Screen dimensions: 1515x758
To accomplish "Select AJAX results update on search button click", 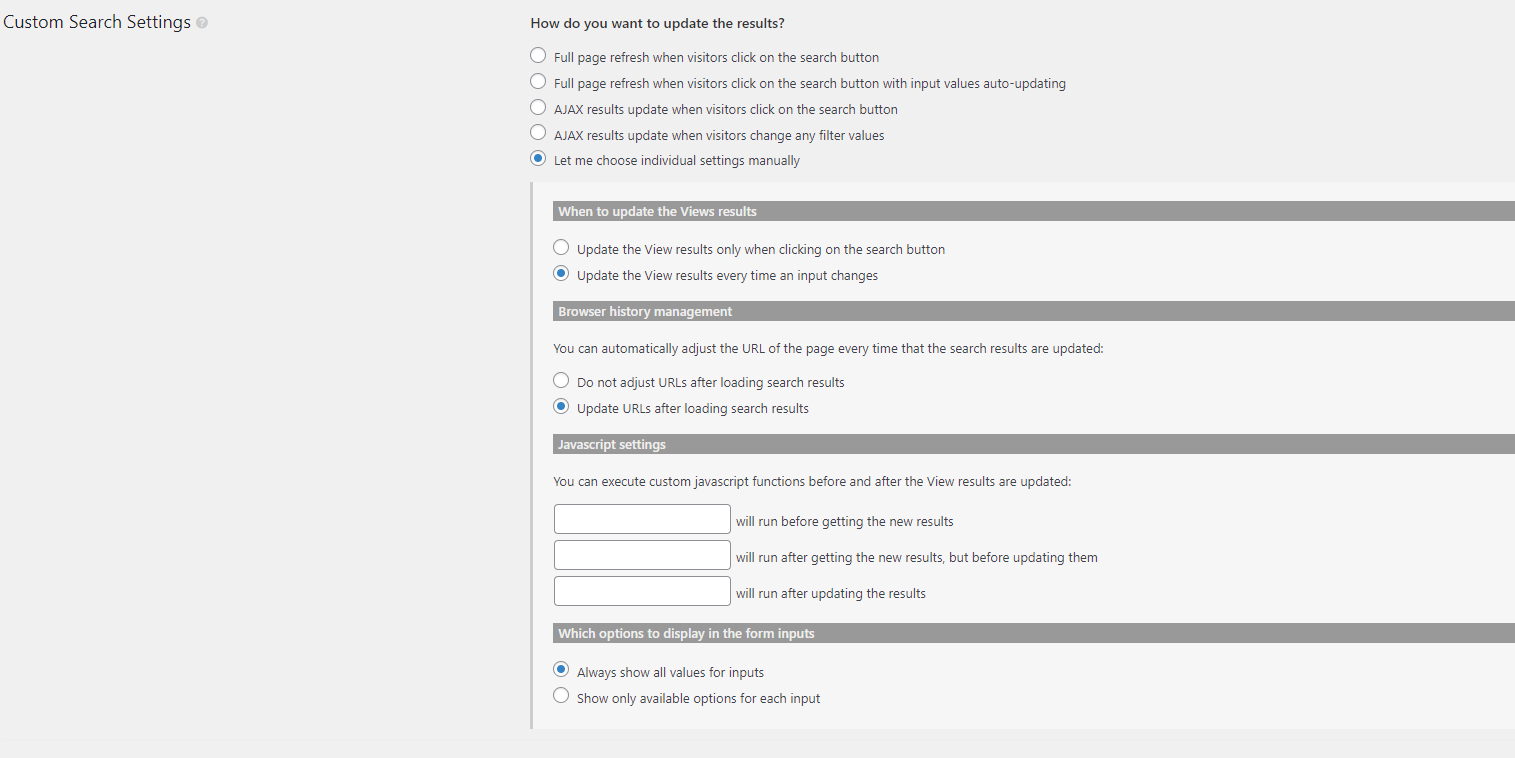I will click(x=538, y=108).
